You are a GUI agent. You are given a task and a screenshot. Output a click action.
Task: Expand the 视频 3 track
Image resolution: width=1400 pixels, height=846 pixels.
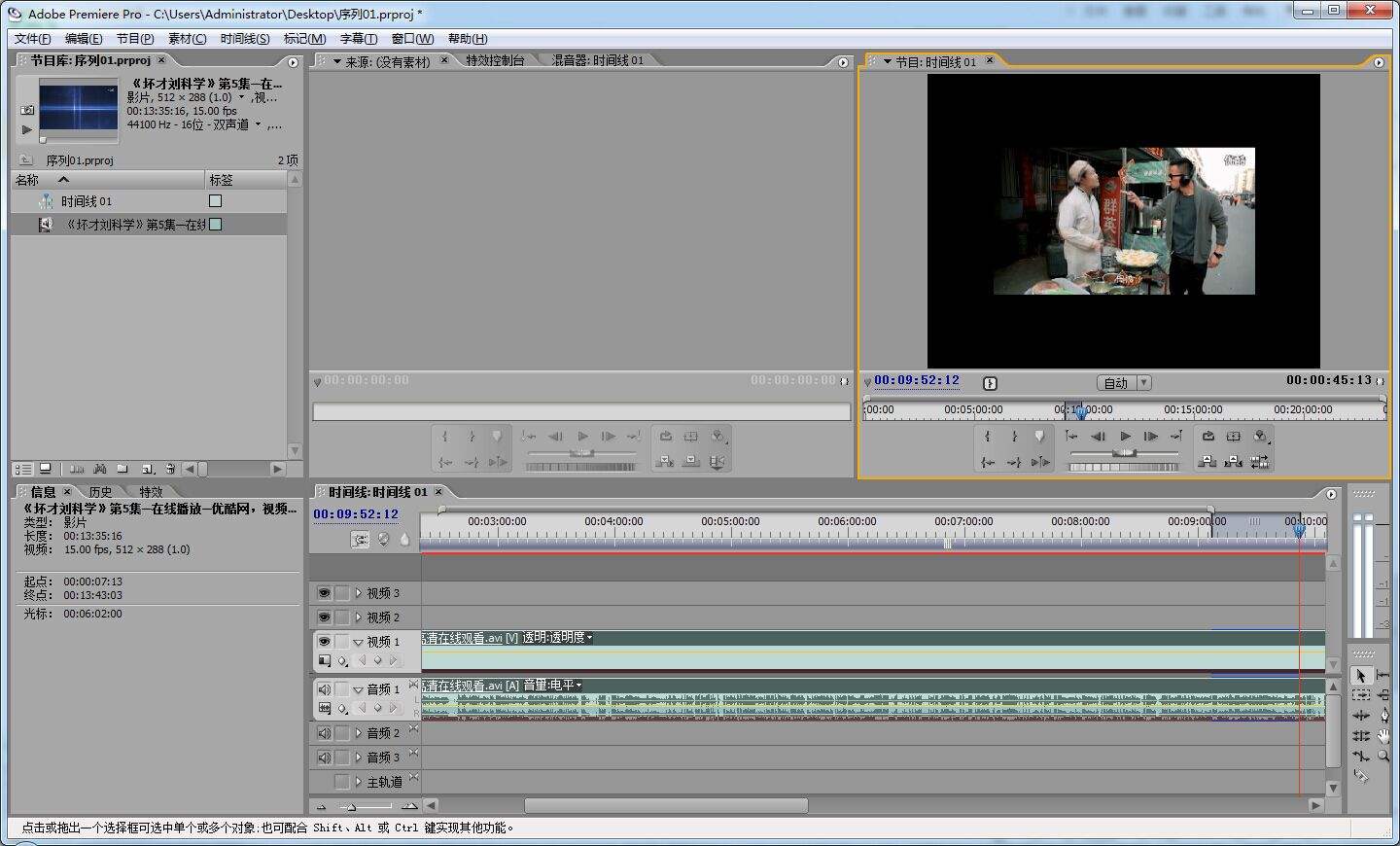pos(358,593)
